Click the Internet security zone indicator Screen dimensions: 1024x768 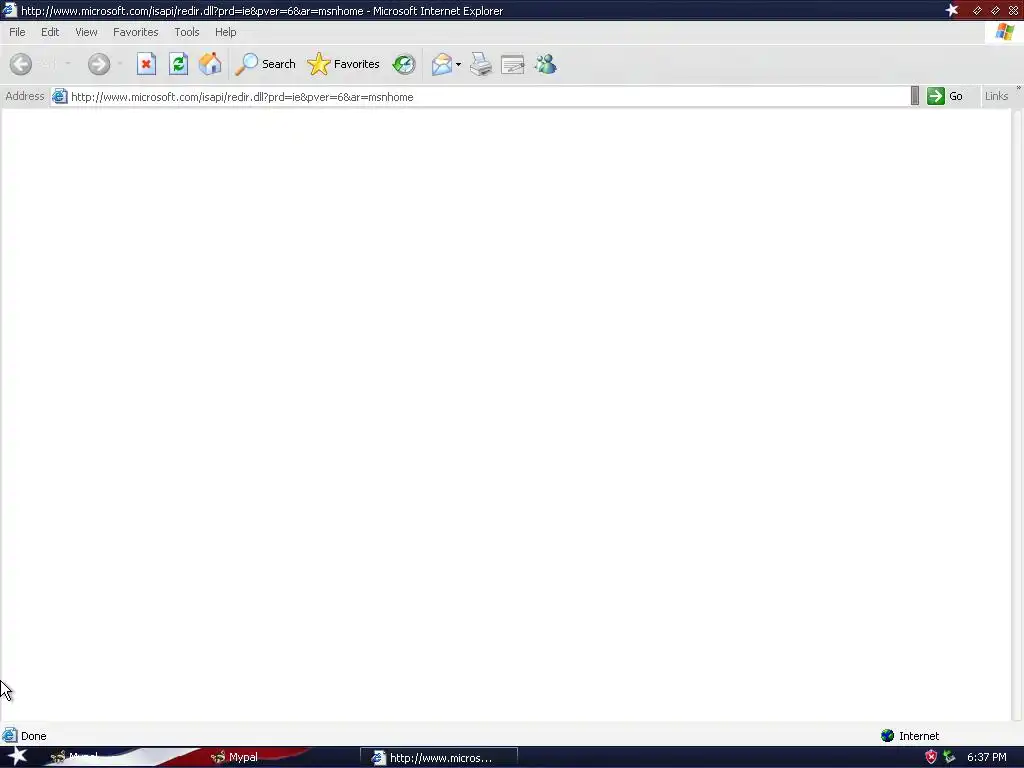click(910, 736)
